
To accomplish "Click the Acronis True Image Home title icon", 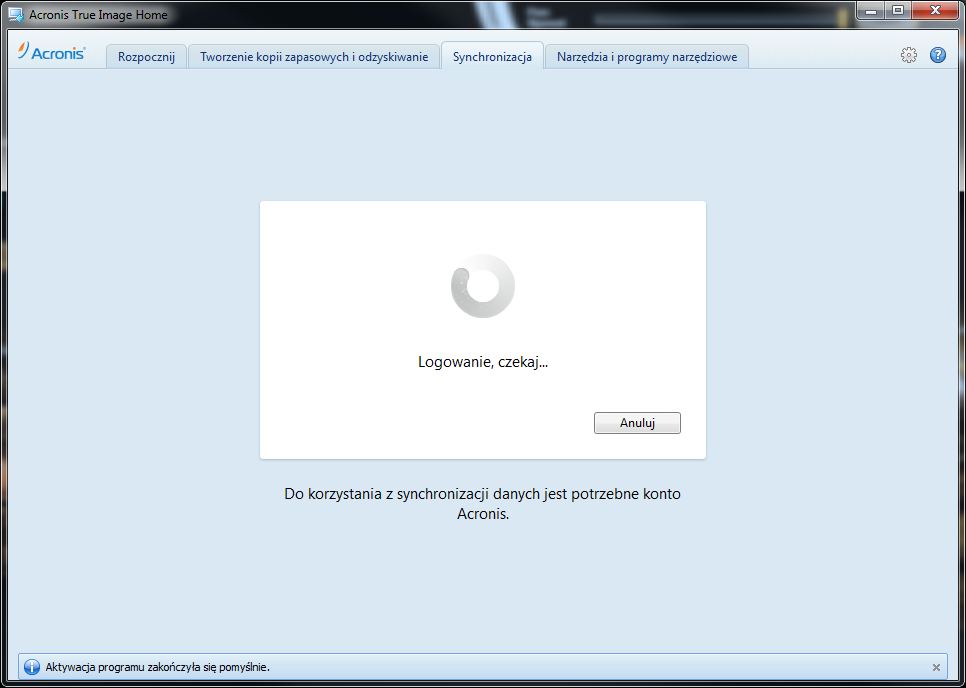I will tap(15, 14).
